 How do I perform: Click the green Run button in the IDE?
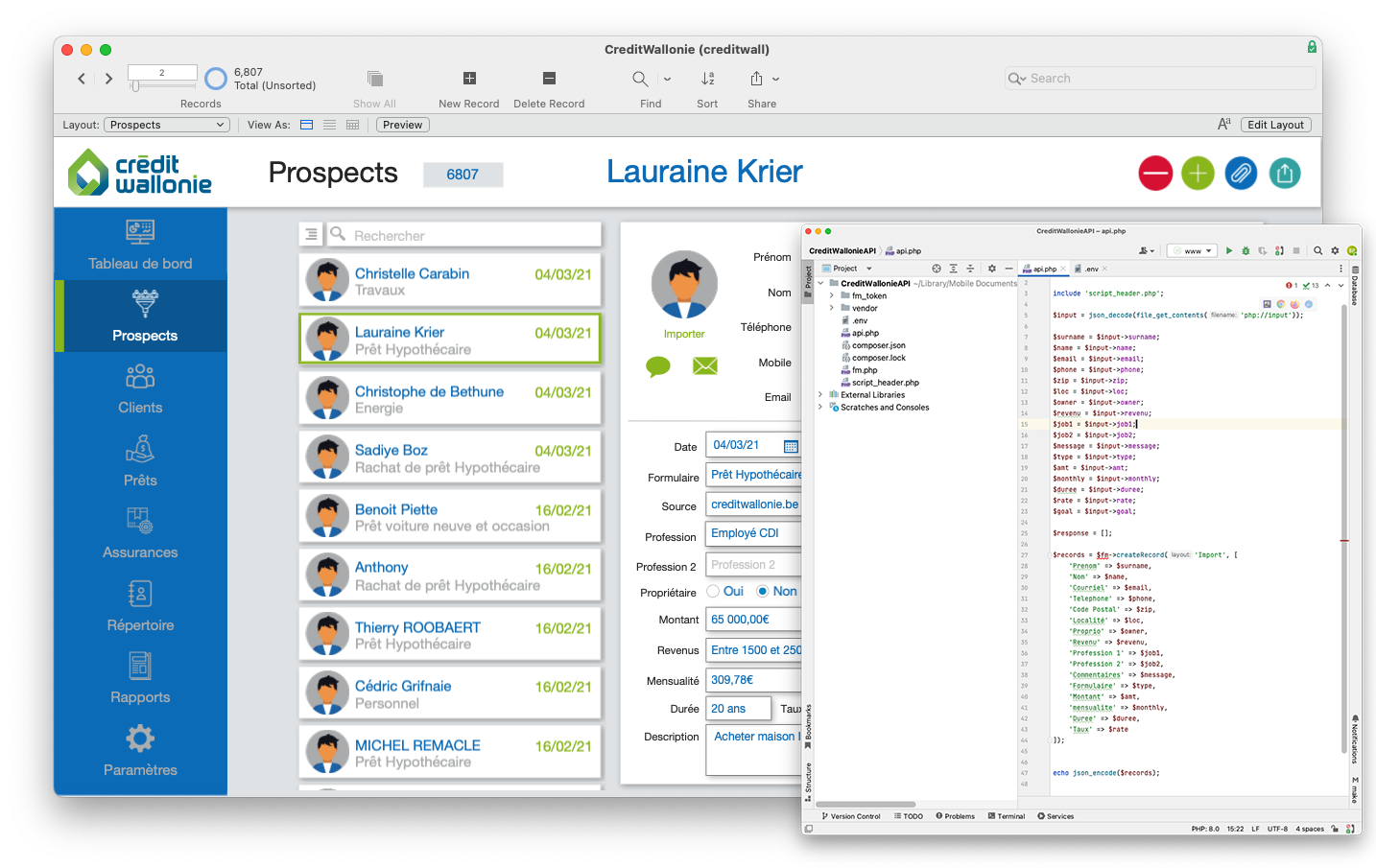coord(1229,250)
